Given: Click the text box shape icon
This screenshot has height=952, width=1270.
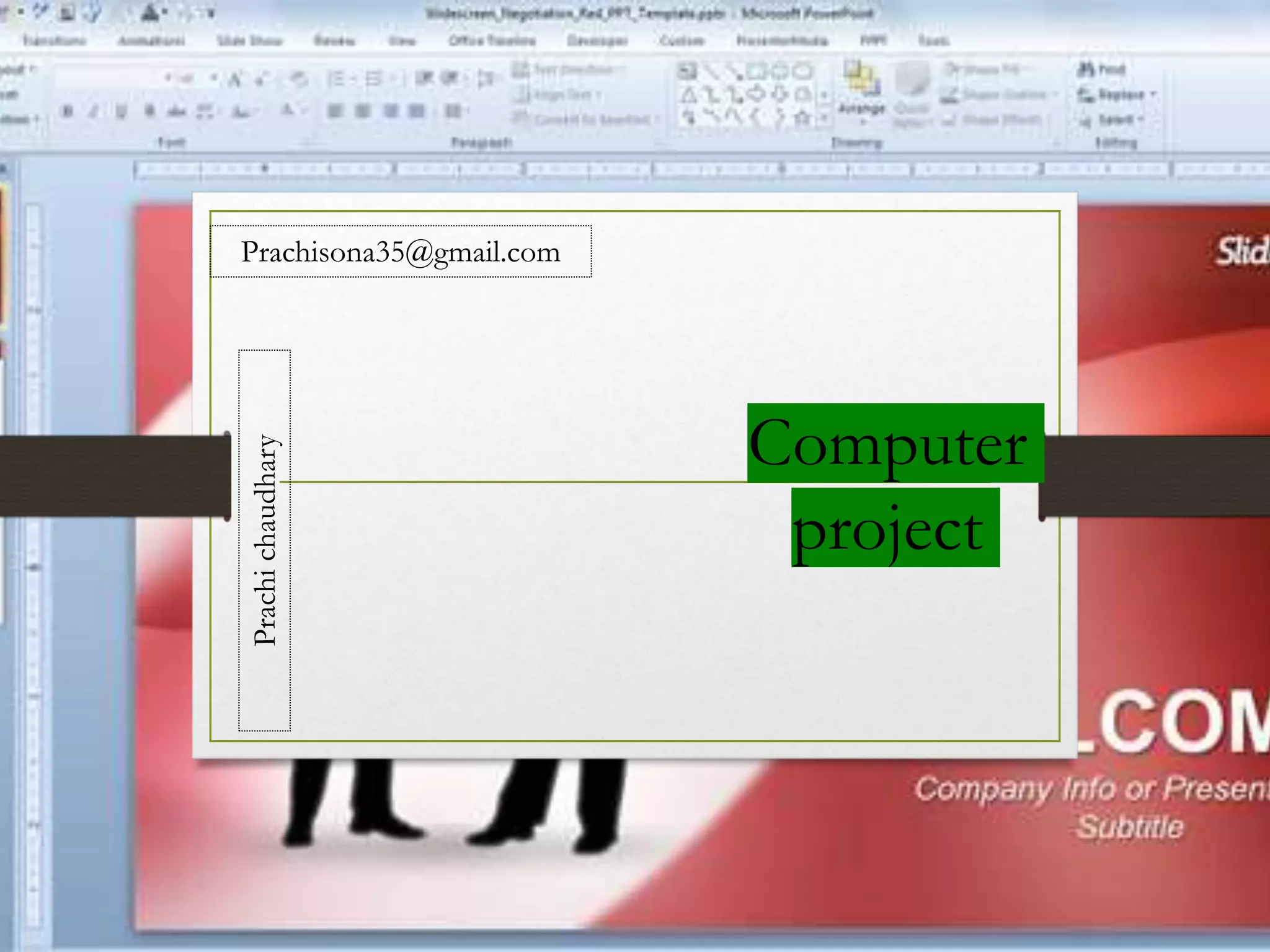Looking at the screenshot, I should (687, 71).
